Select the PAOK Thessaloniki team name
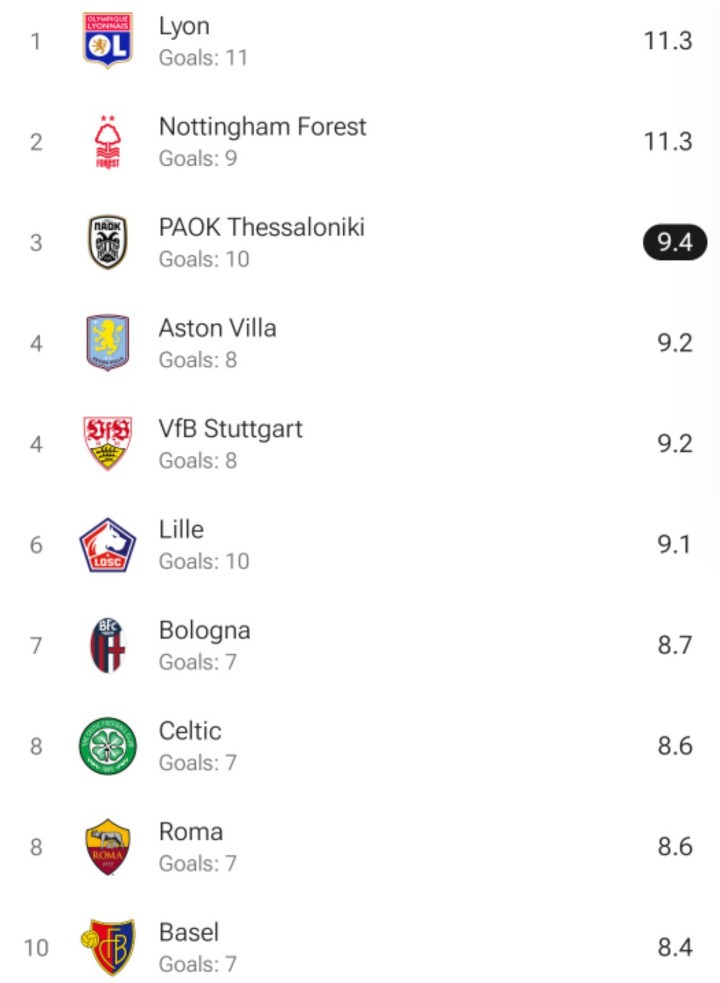 point(261,228)
